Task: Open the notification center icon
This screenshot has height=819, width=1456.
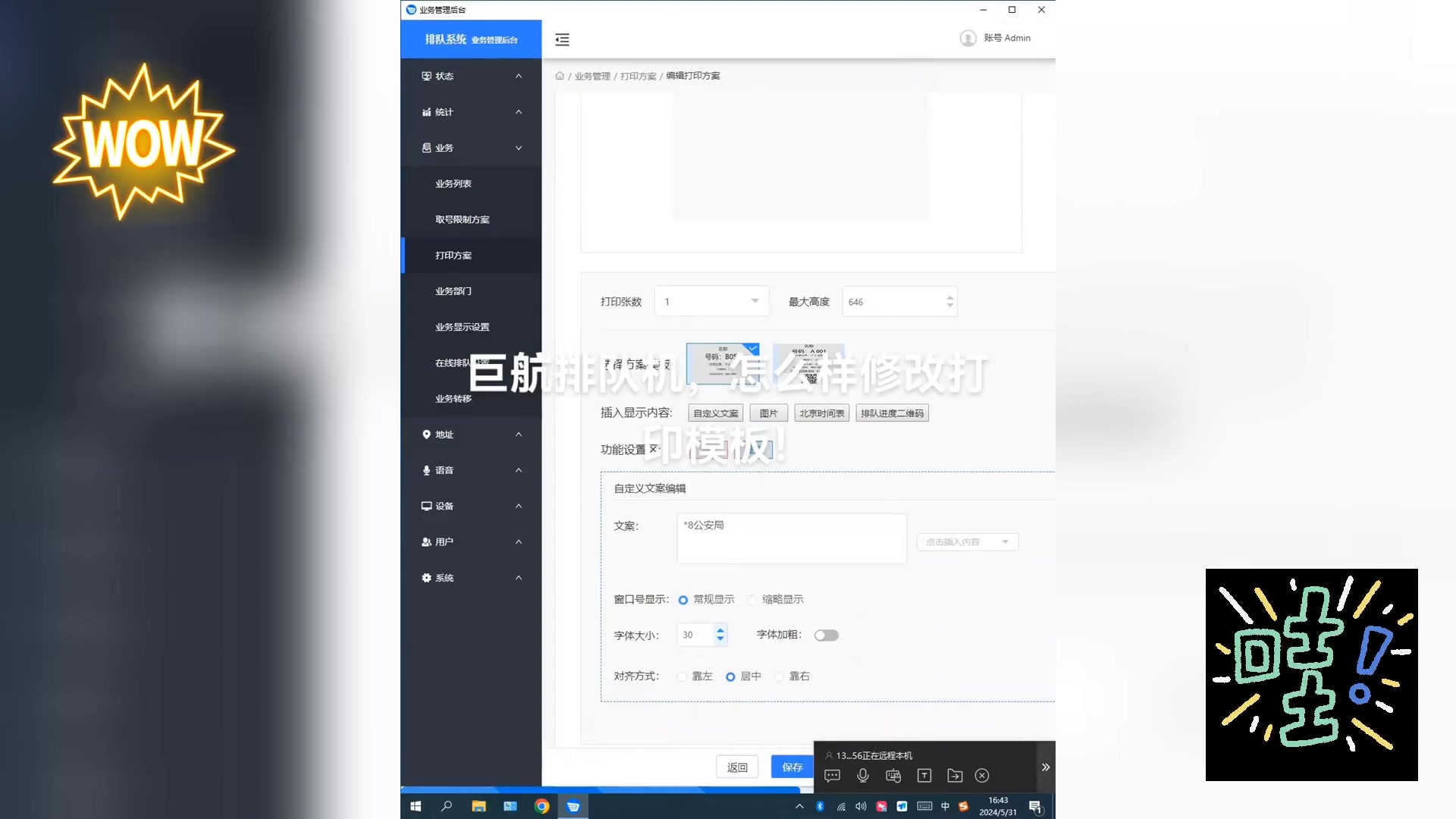Action: pyautogui.click(x=1035, y=806)
